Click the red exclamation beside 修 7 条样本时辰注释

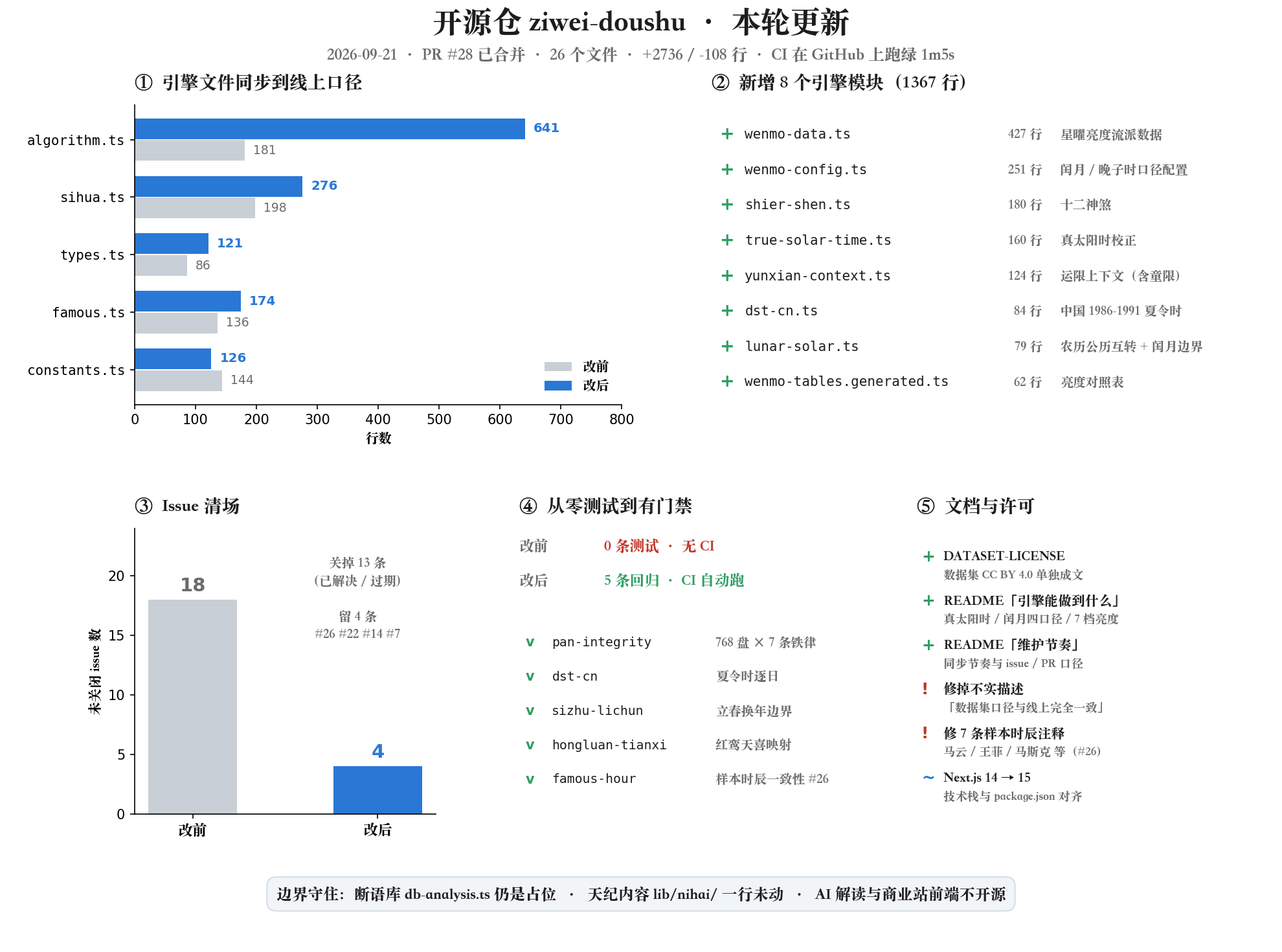(x=925, y=733)
